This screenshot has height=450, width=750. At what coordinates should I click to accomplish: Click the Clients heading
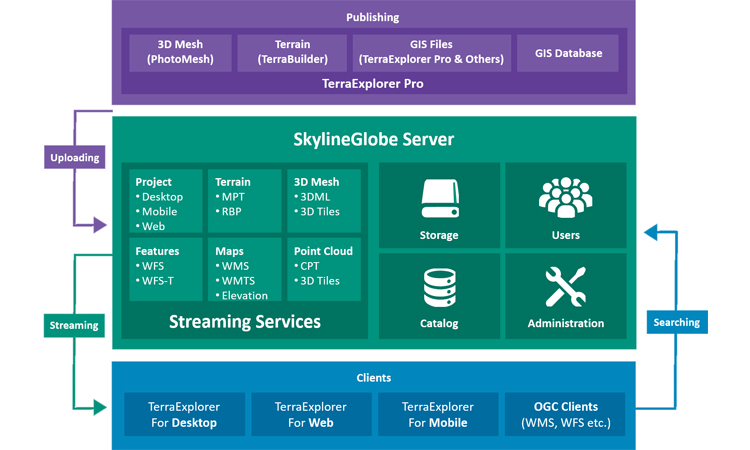coord(374,378)
